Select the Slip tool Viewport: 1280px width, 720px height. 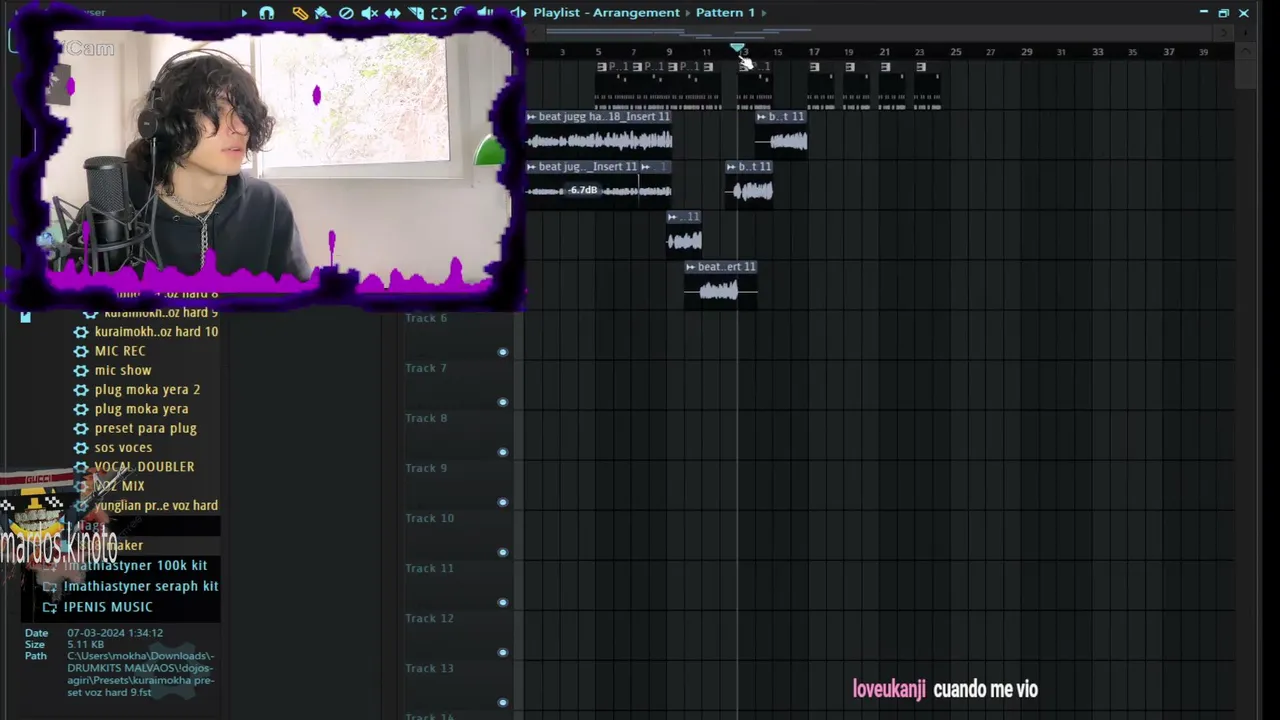coord(392,13)
